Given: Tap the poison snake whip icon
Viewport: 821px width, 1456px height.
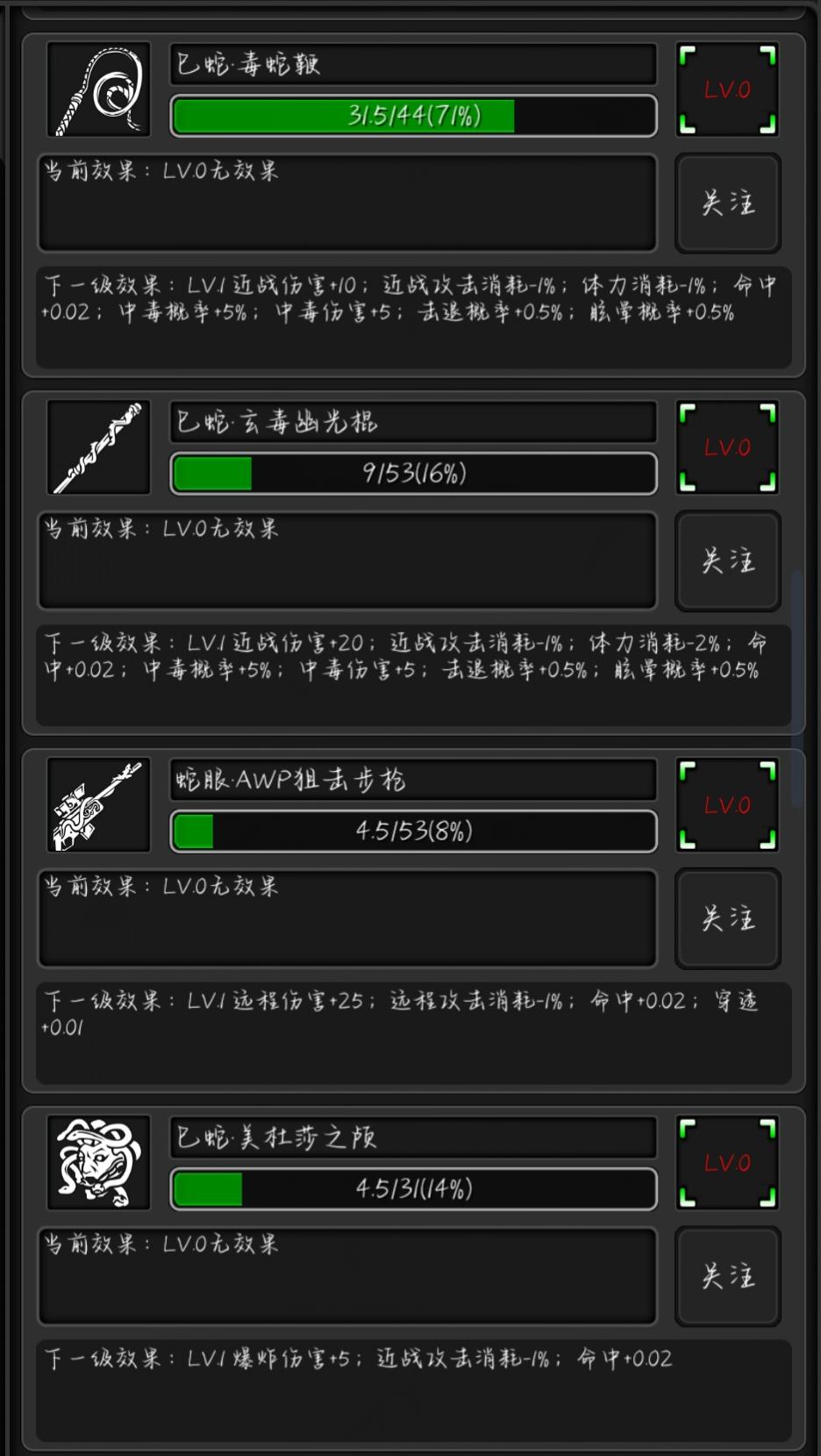Looking at the screenshot, I should [x=98, y=90].
